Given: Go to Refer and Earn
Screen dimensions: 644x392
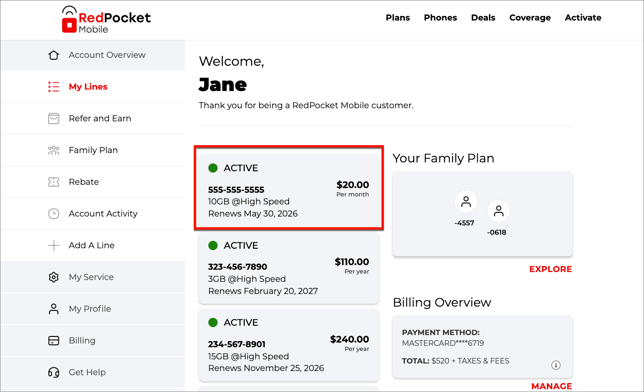Looking at the screenshot, I should [93, 118].
